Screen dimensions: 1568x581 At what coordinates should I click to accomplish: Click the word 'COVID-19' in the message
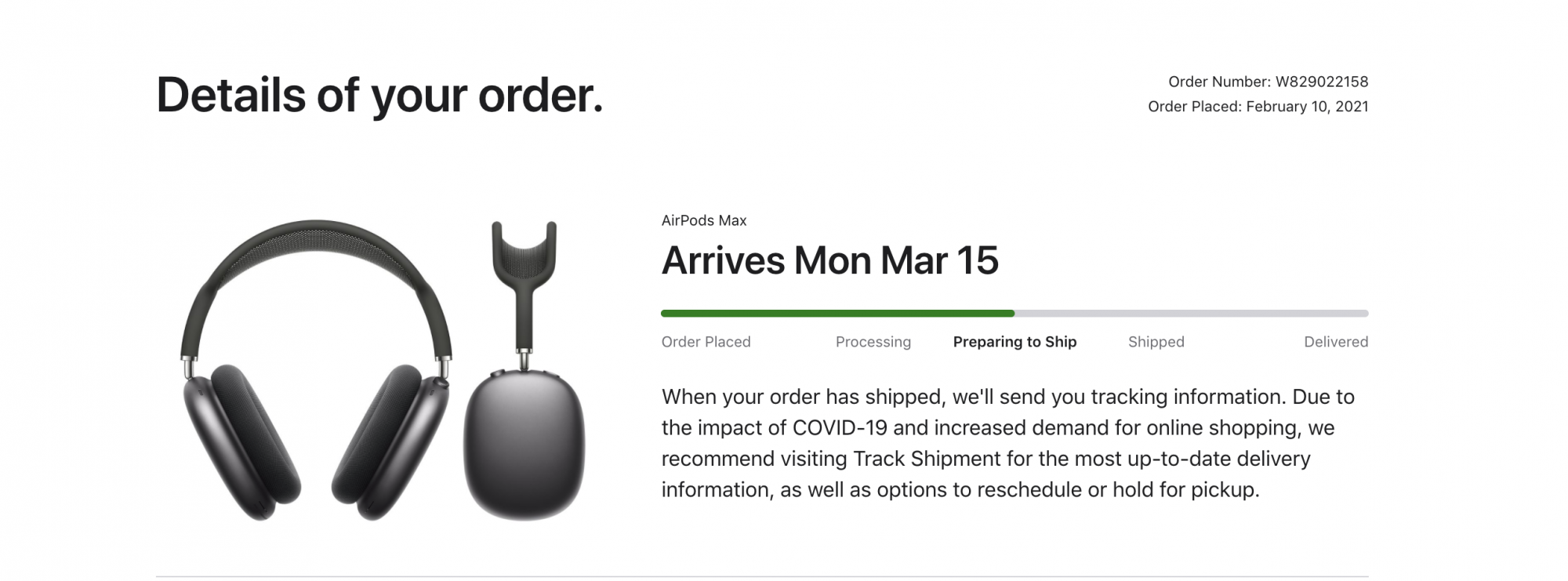pos(840,428)
